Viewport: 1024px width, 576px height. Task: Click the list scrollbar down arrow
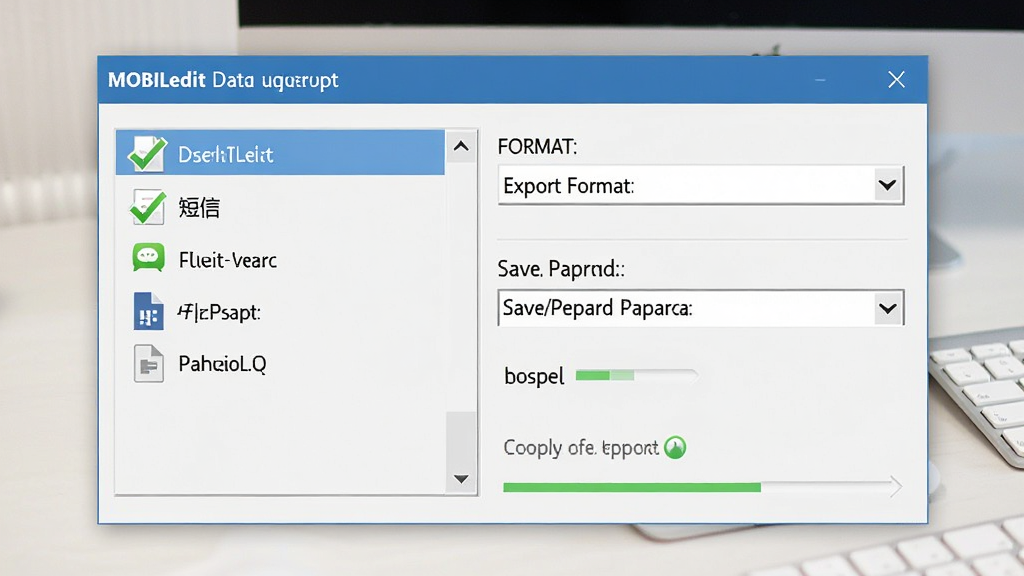point(461,479)
